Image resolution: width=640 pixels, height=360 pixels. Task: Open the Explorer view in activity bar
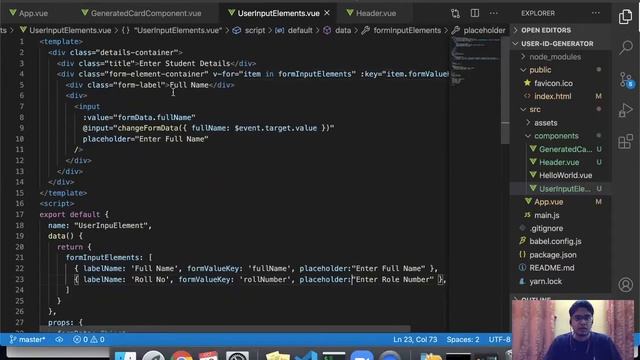coord(625,16)
